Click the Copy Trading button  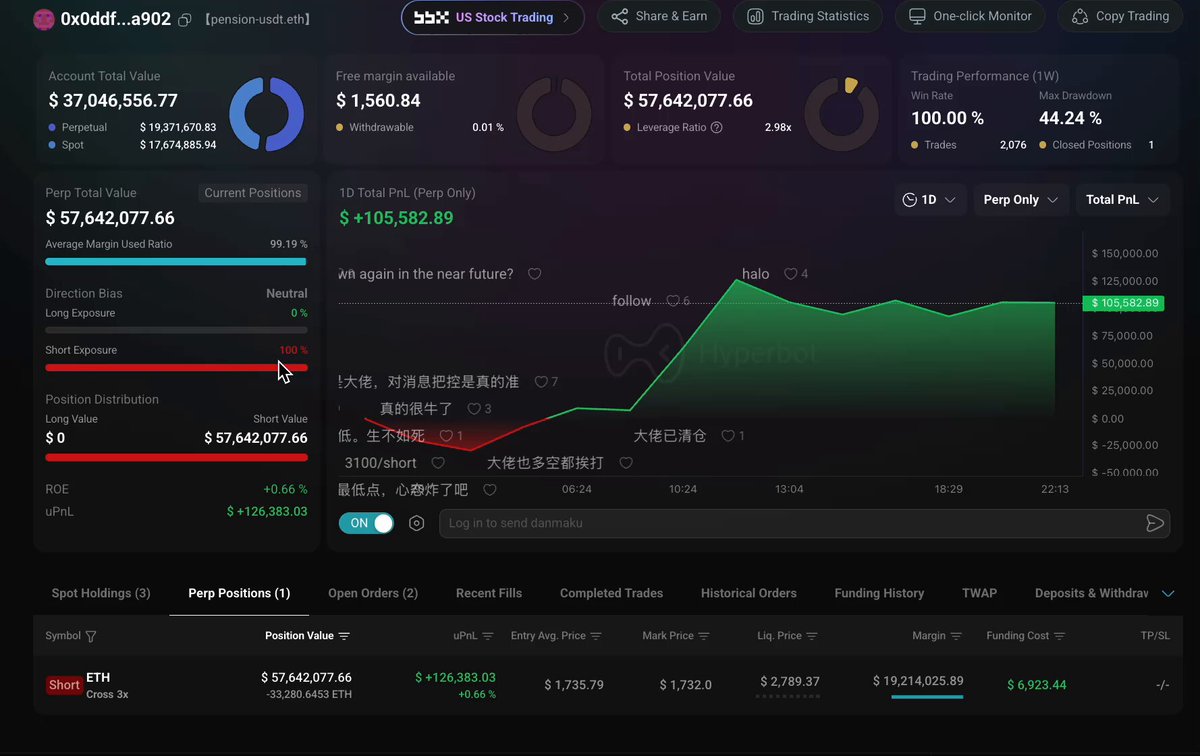coord(1120,16)
